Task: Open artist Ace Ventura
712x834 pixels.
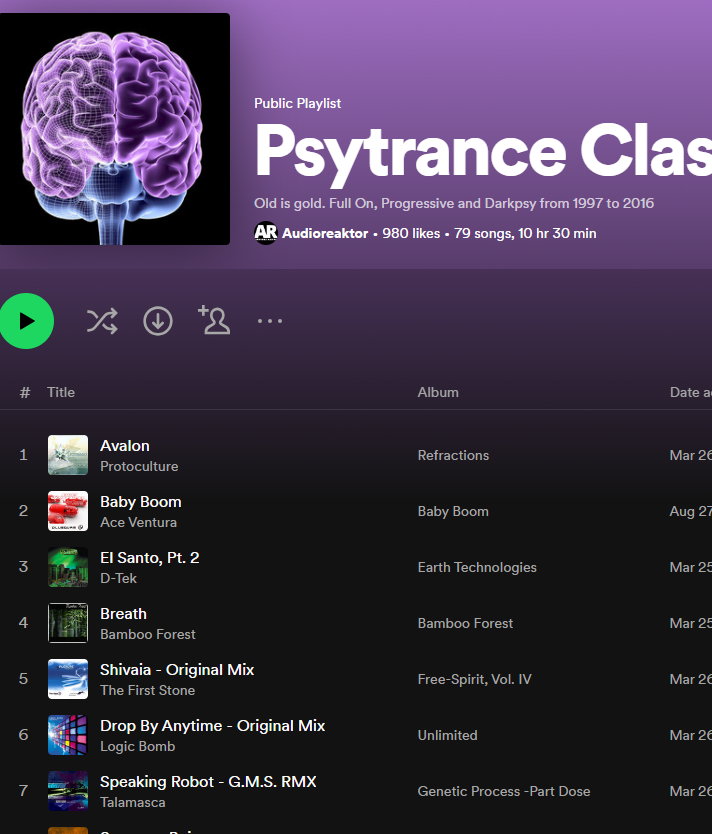Action: (138, 522)
